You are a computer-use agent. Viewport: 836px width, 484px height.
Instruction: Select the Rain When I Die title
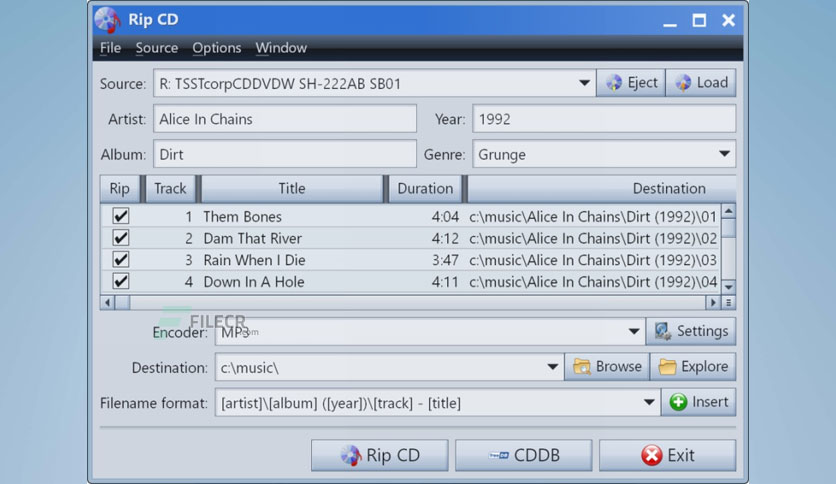pos(254,260)
